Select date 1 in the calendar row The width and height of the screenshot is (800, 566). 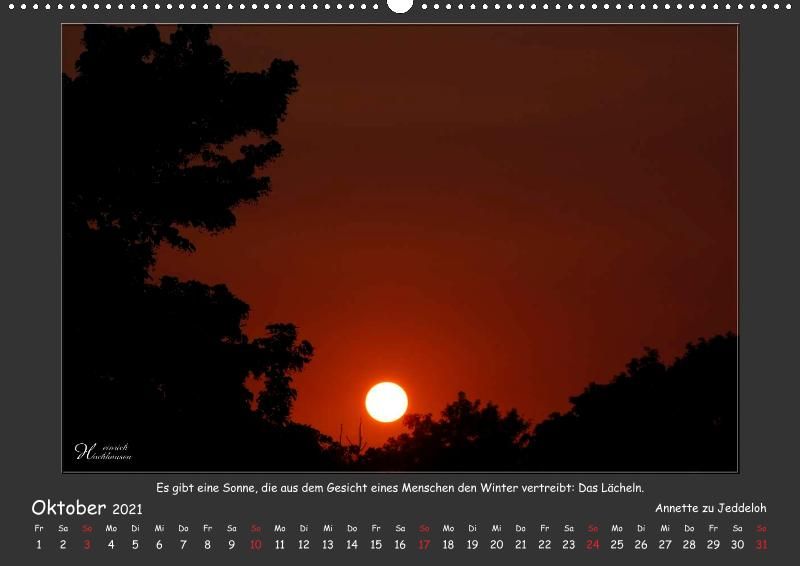click(x=39, y=545)
